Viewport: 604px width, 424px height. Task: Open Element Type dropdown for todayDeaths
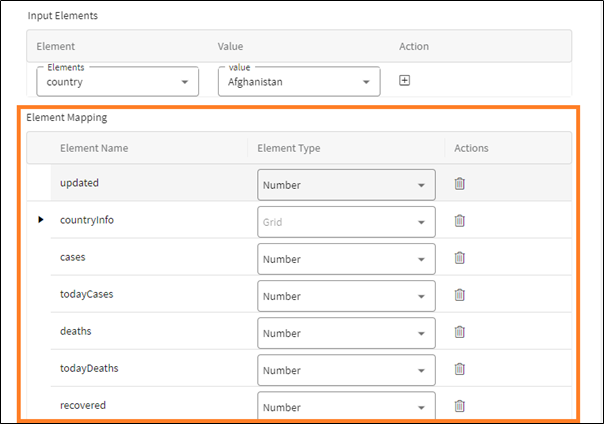(346, 370)
